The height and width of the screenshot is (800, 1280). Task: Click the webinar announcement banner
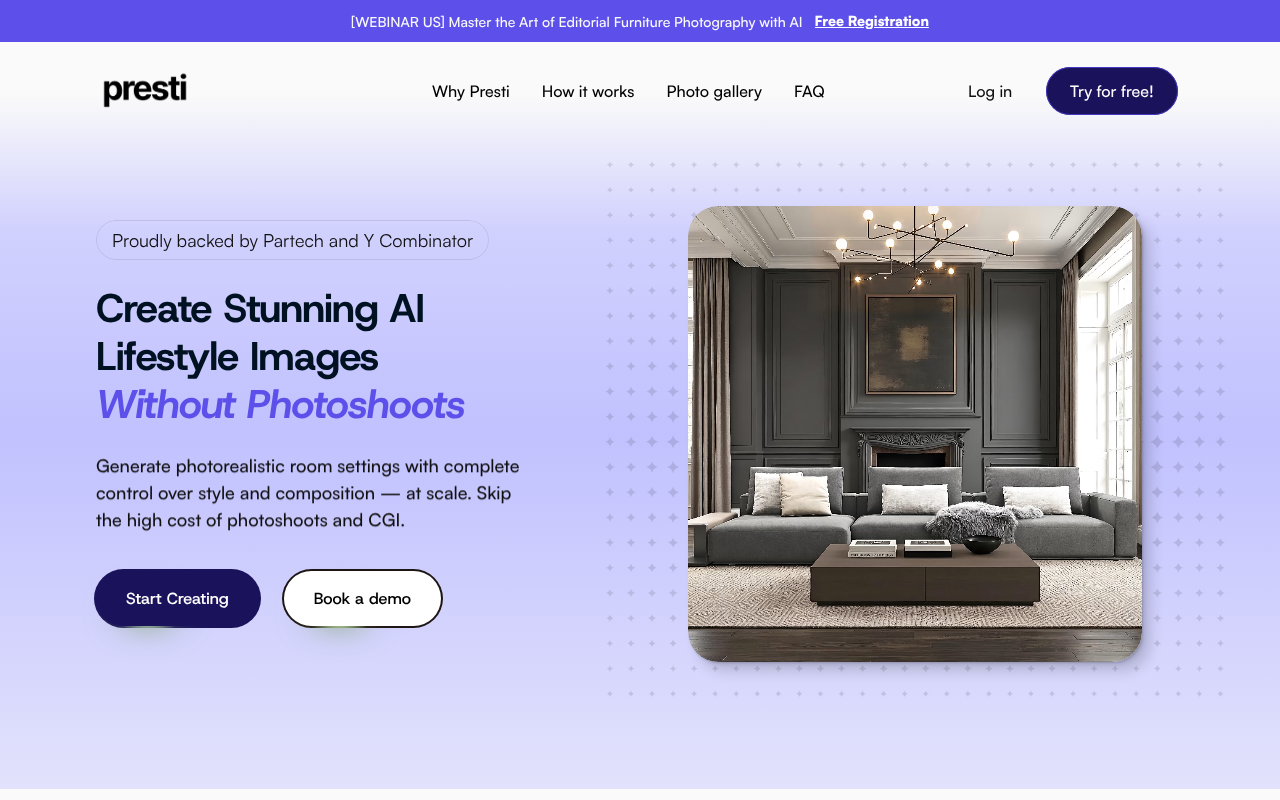coord(640,21)
